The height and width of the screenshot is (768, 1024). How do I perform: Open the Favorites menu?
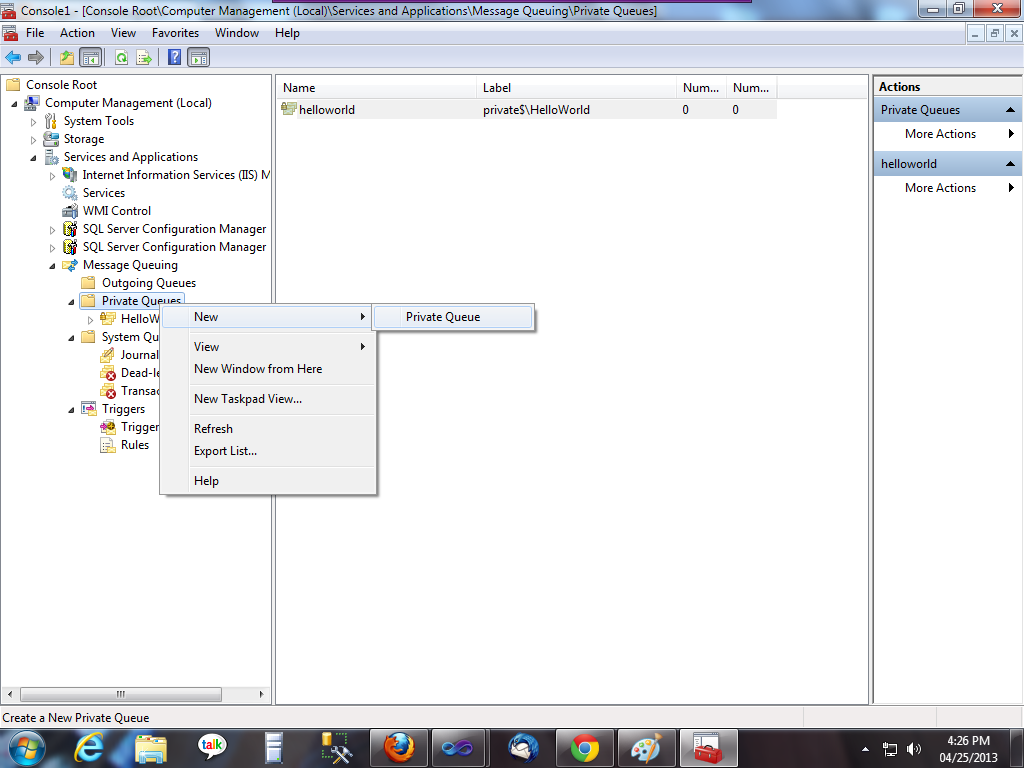tap(175, 33)
